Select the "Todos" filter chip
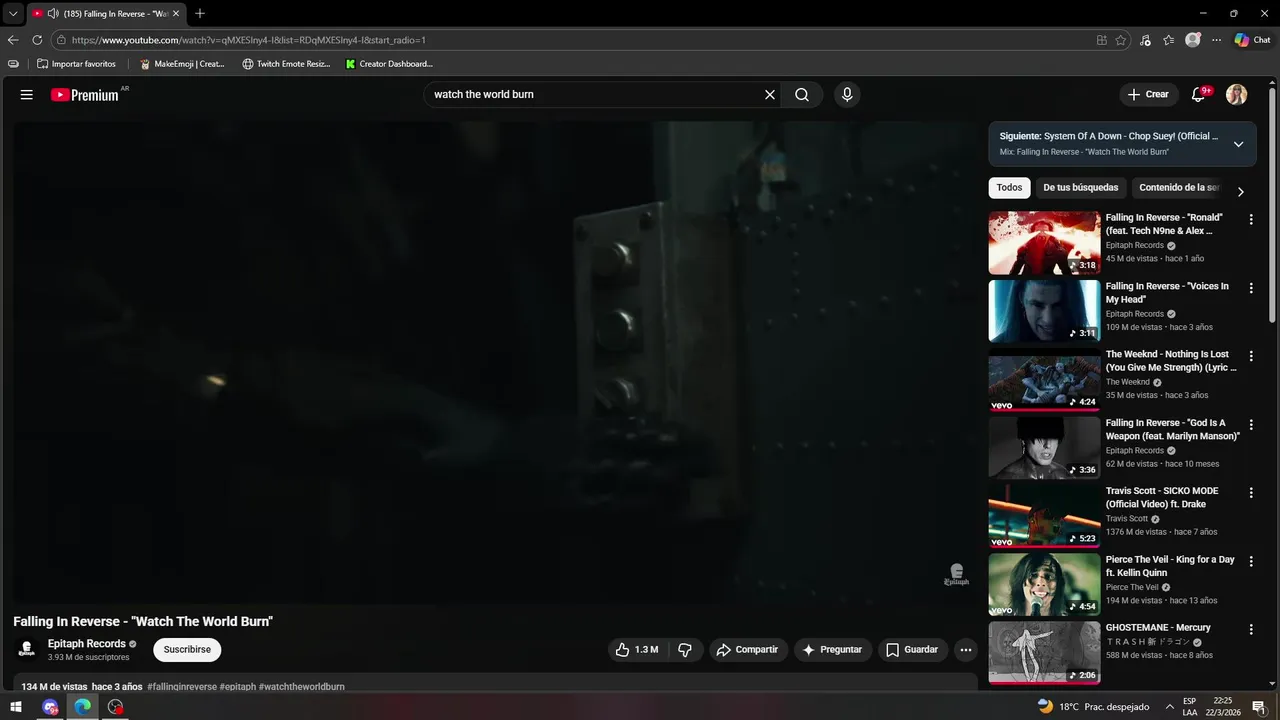Image resolution: width=1280 pixels, height=720 pixels. point(1009,187)
